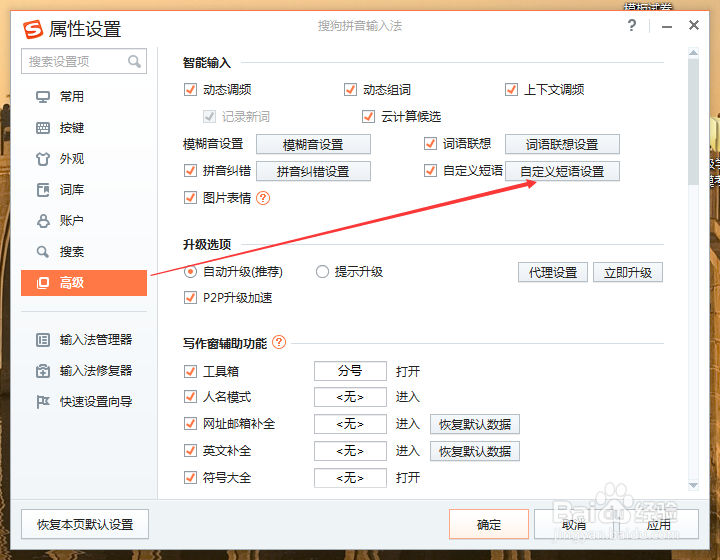Select 提示升级 radio button

point(322,272)
